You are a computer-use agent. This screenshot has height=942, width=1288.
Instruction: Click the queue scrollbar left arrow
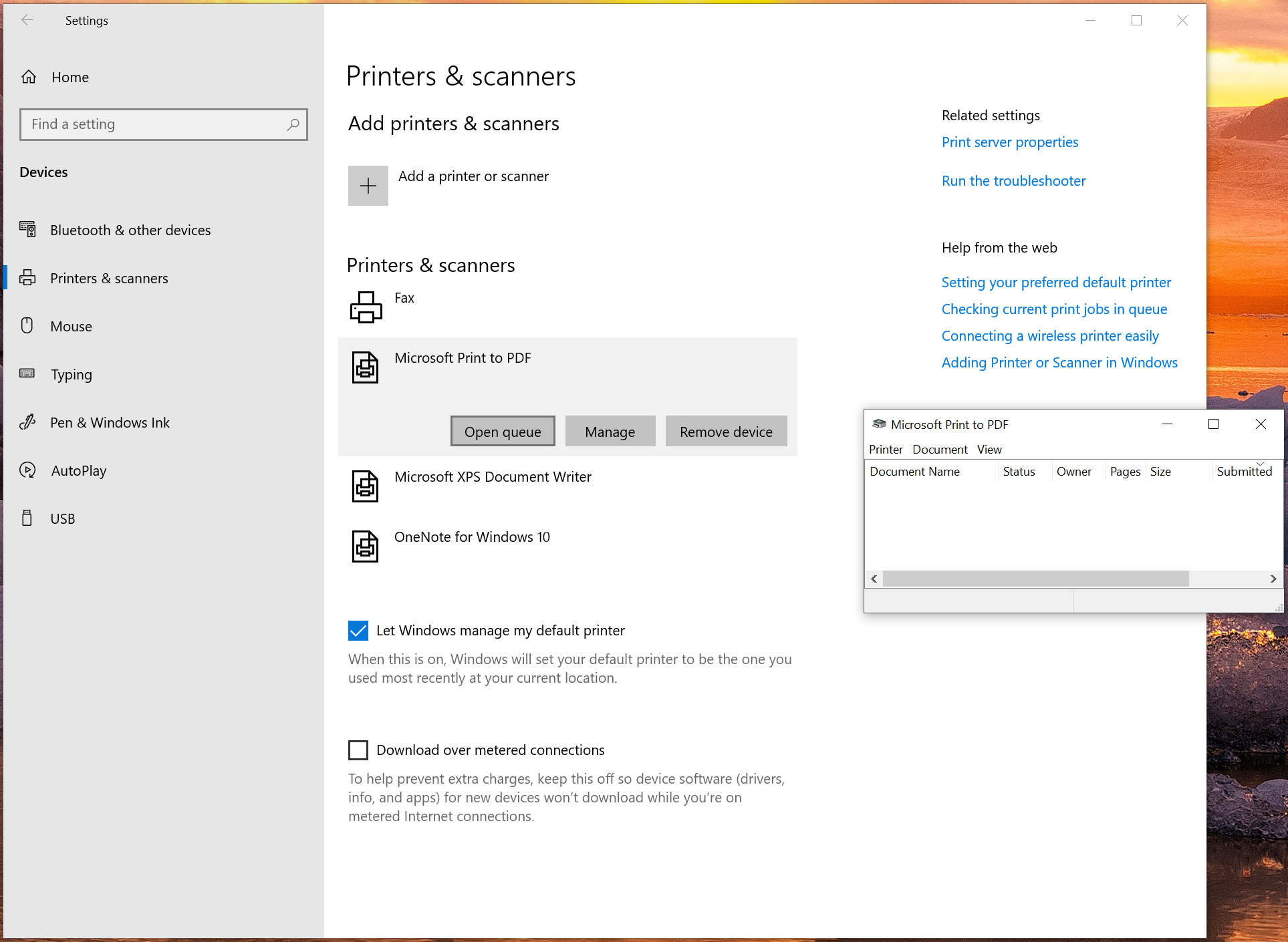coord(874,579)
